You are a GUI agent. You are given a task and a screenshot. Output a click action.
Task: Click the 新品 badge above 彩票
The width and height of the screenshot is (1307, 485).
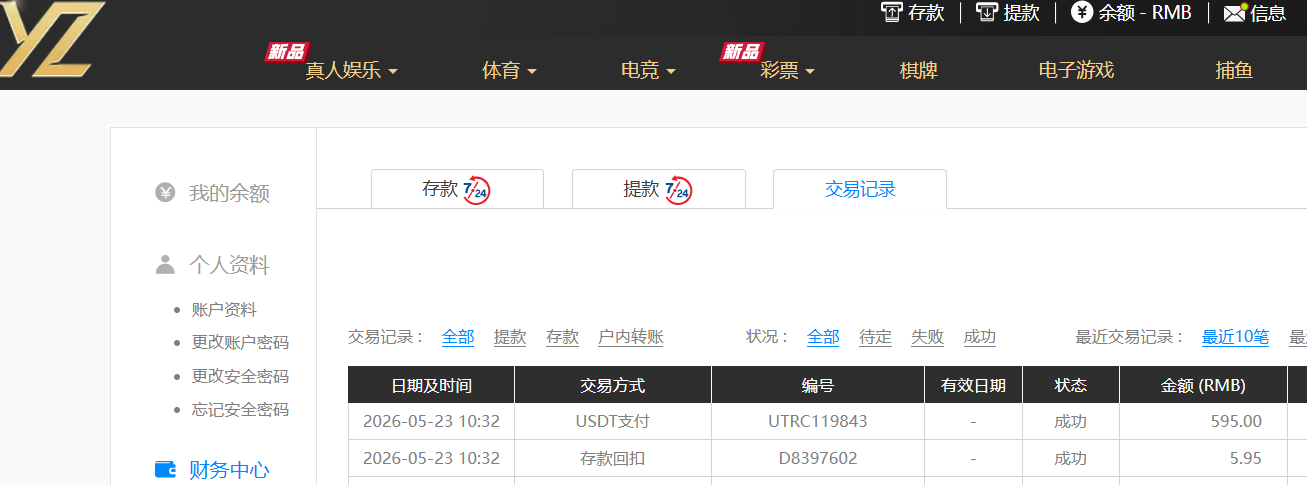pos(742,51)
